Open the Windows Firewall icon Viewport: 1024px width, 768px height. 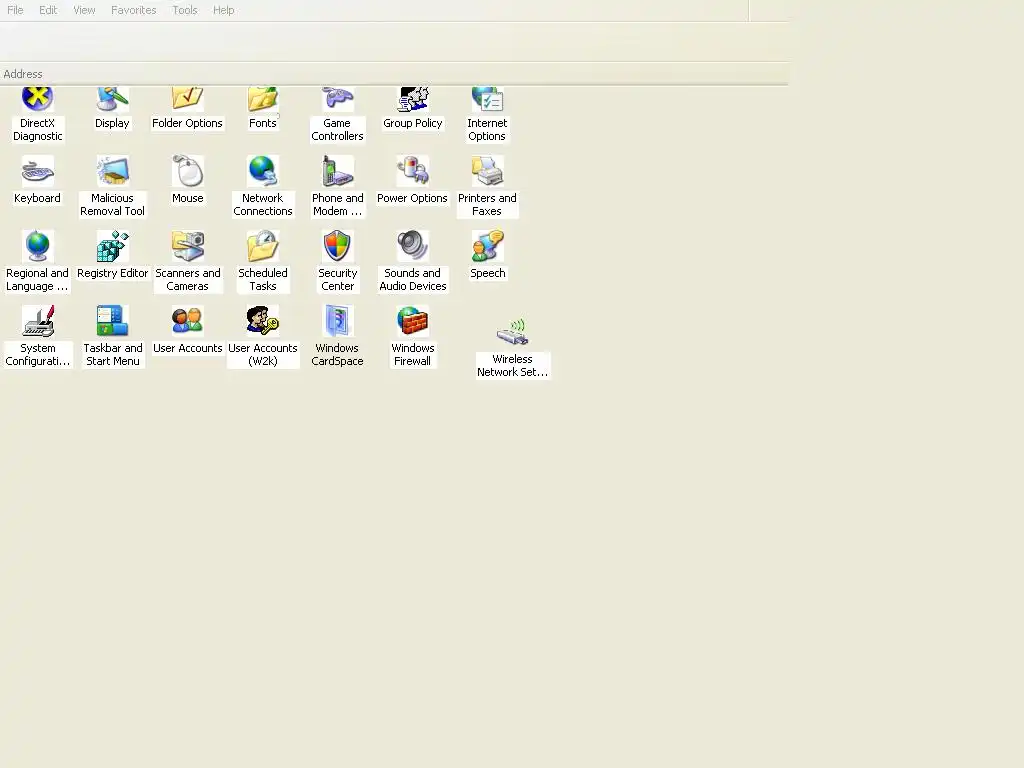click(x=413, y=321)
